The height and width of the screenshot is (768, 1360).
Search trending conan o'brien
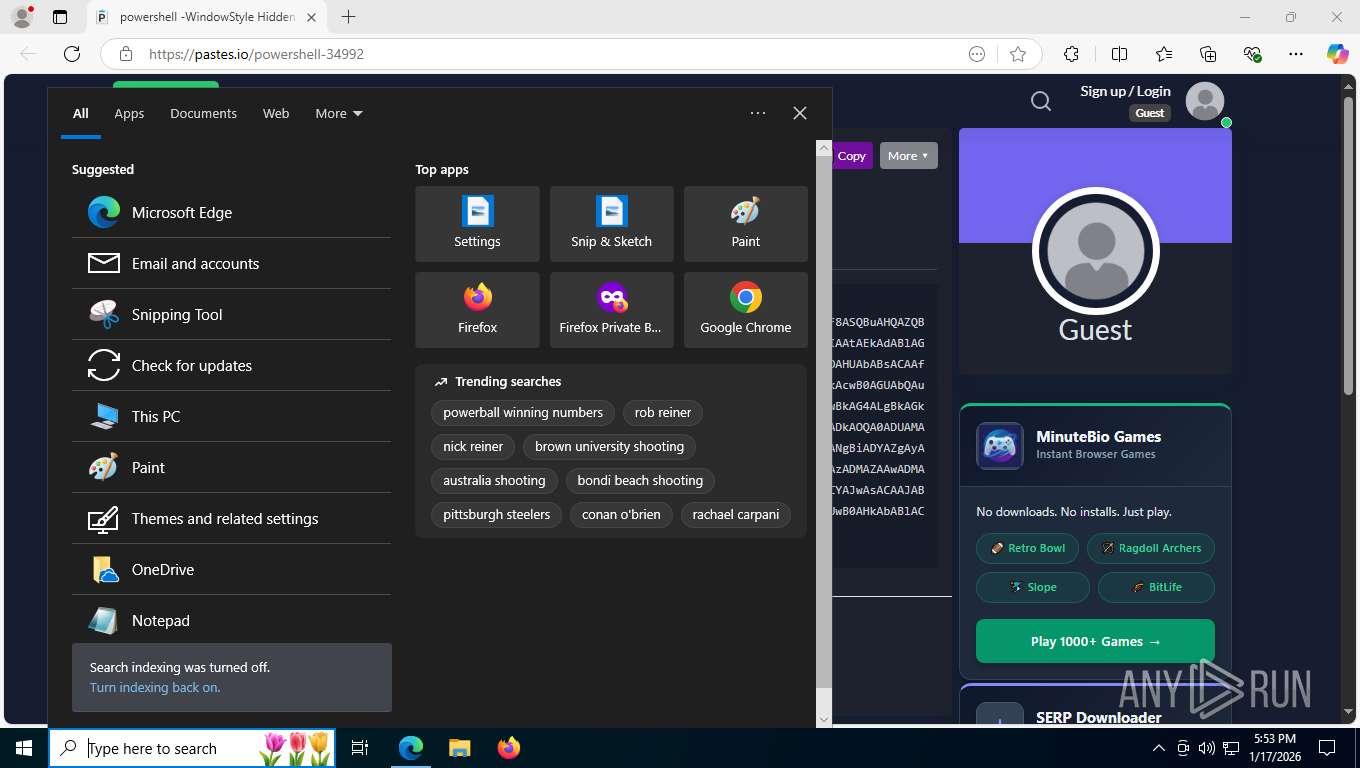click(x=621, y=514)
